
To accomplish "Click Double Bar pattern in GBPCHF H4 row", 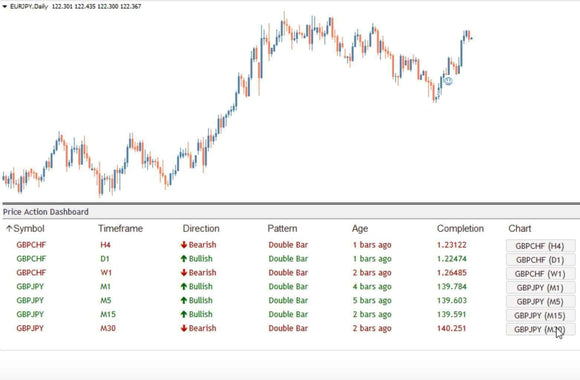I will [x=288, y=245].
